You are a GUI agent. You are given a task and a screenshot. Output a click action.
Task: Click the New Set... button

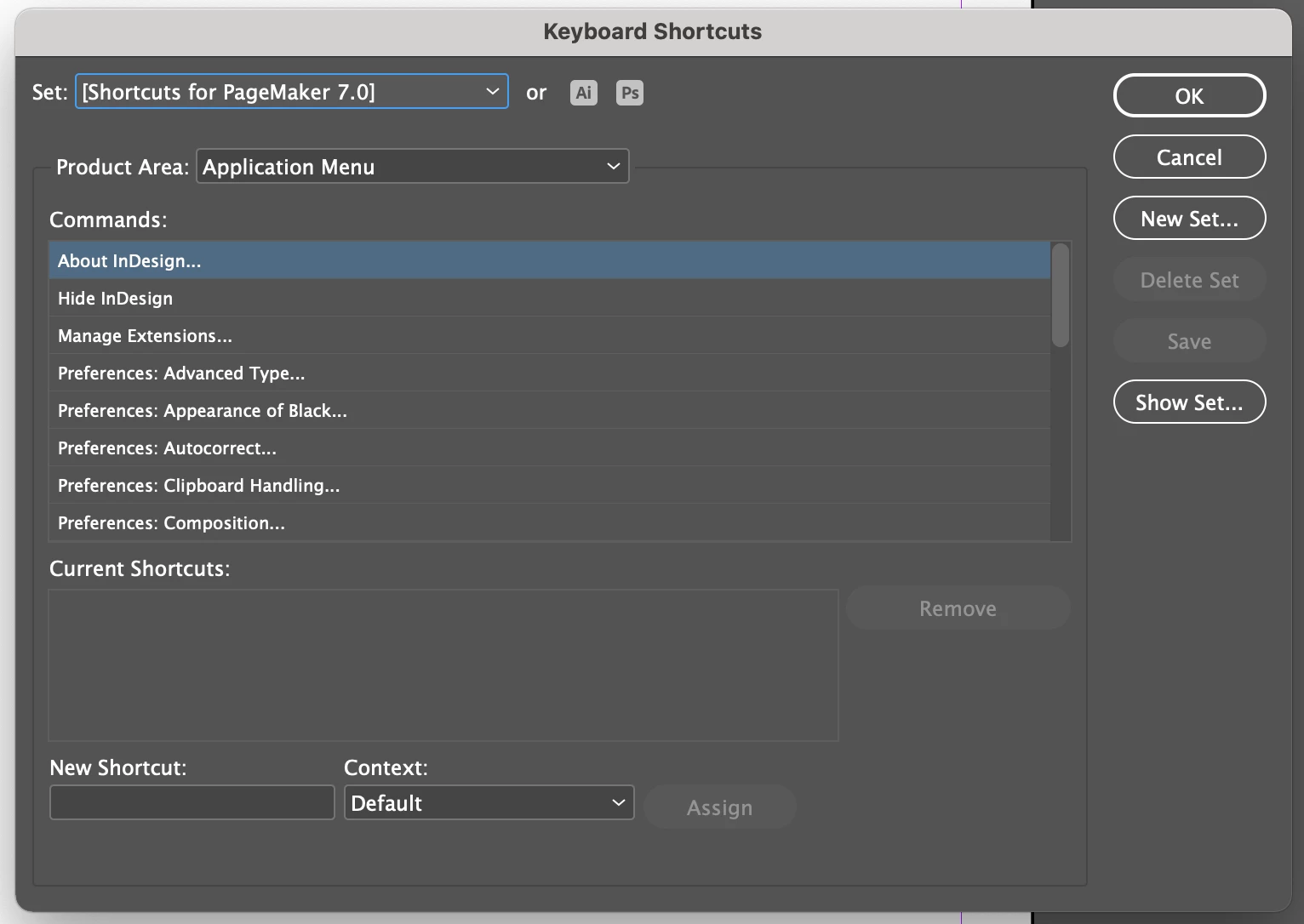pos(1189,218)
